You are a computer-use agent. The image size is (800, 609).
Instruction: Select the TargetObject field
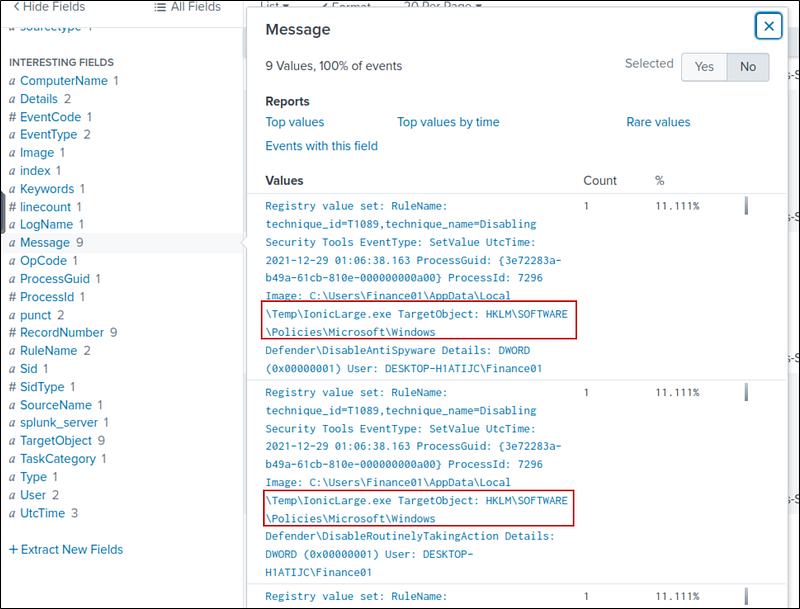[x=56, y=440]
